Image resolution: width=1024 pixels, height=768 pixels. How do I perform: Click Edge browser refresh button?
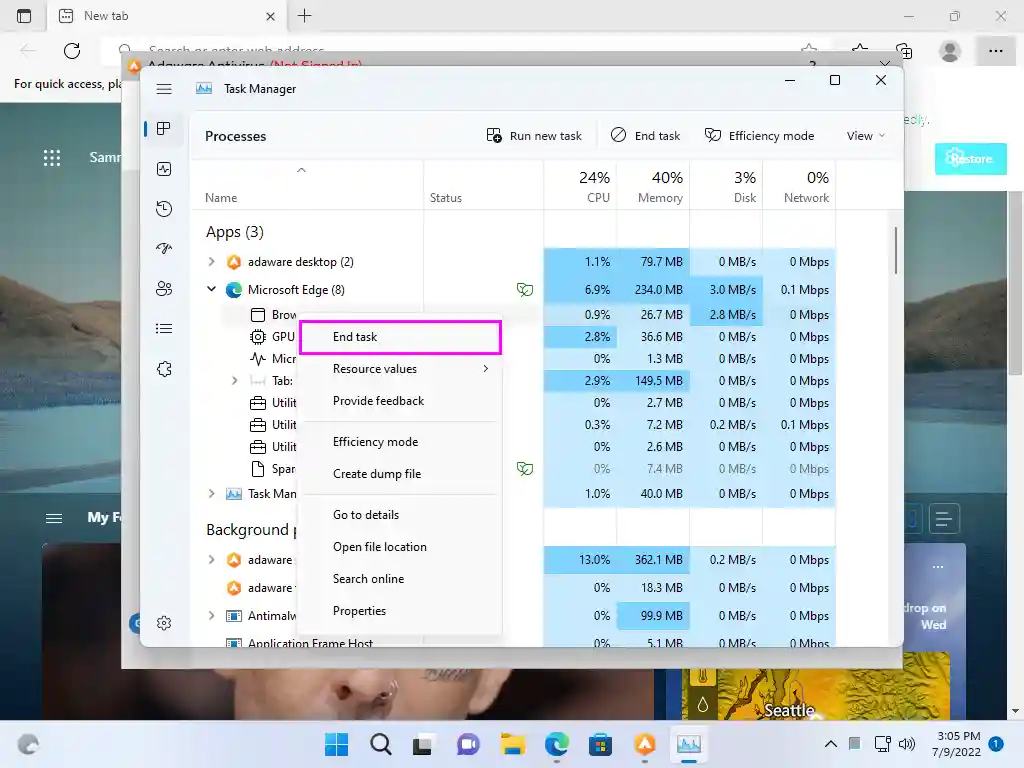(72, 51)
